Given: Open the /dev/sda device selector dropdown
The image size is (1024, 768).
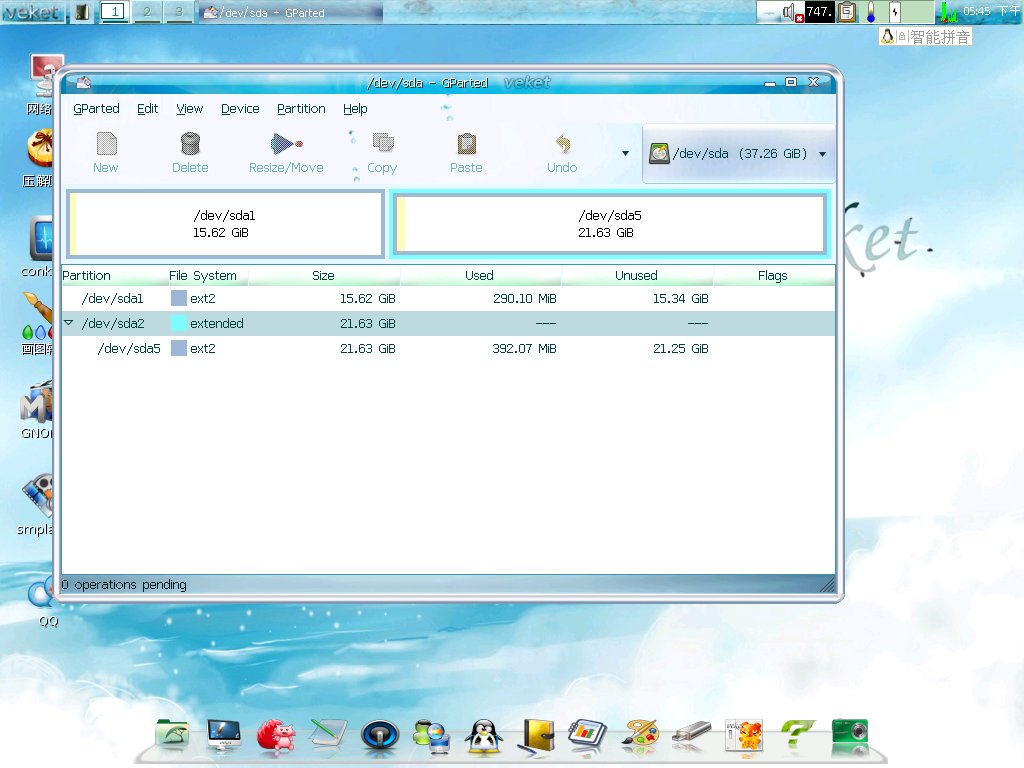Looking at the screenshot, I should pyautogui.click(x=739, y=153).
